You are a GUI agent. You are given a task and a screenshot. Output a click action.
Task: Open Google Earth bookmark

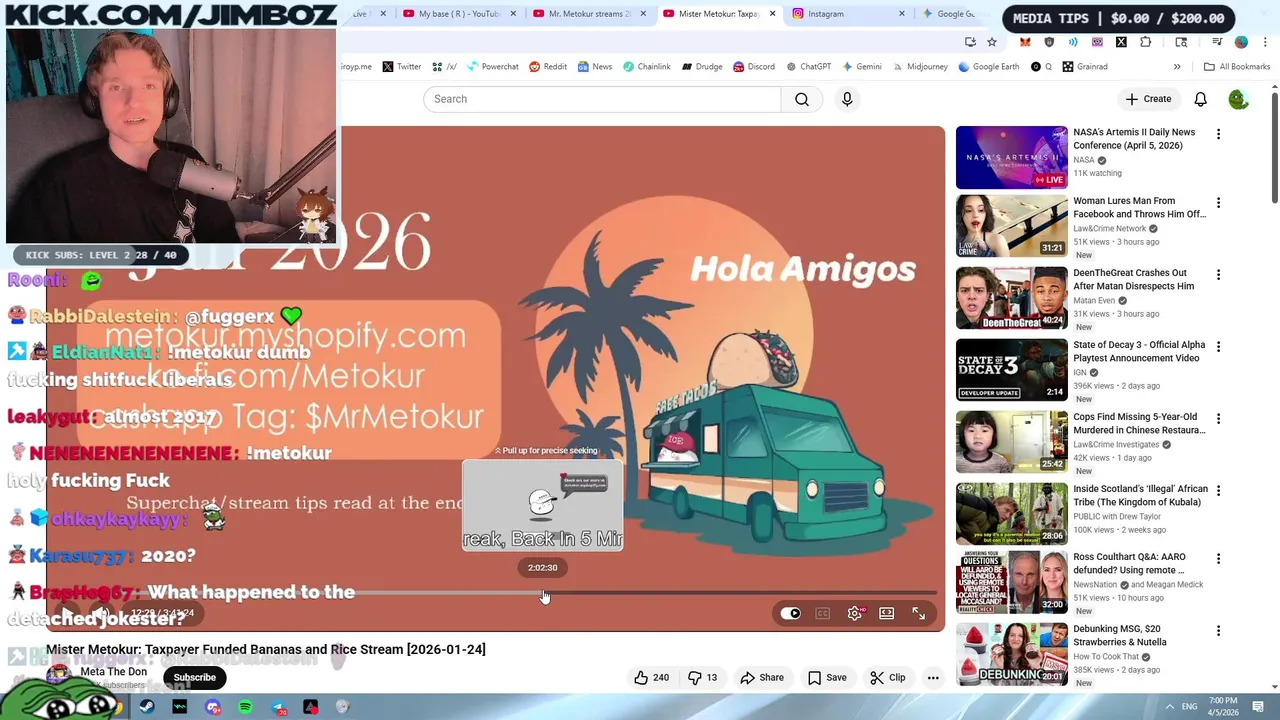(x=988, y=67)
